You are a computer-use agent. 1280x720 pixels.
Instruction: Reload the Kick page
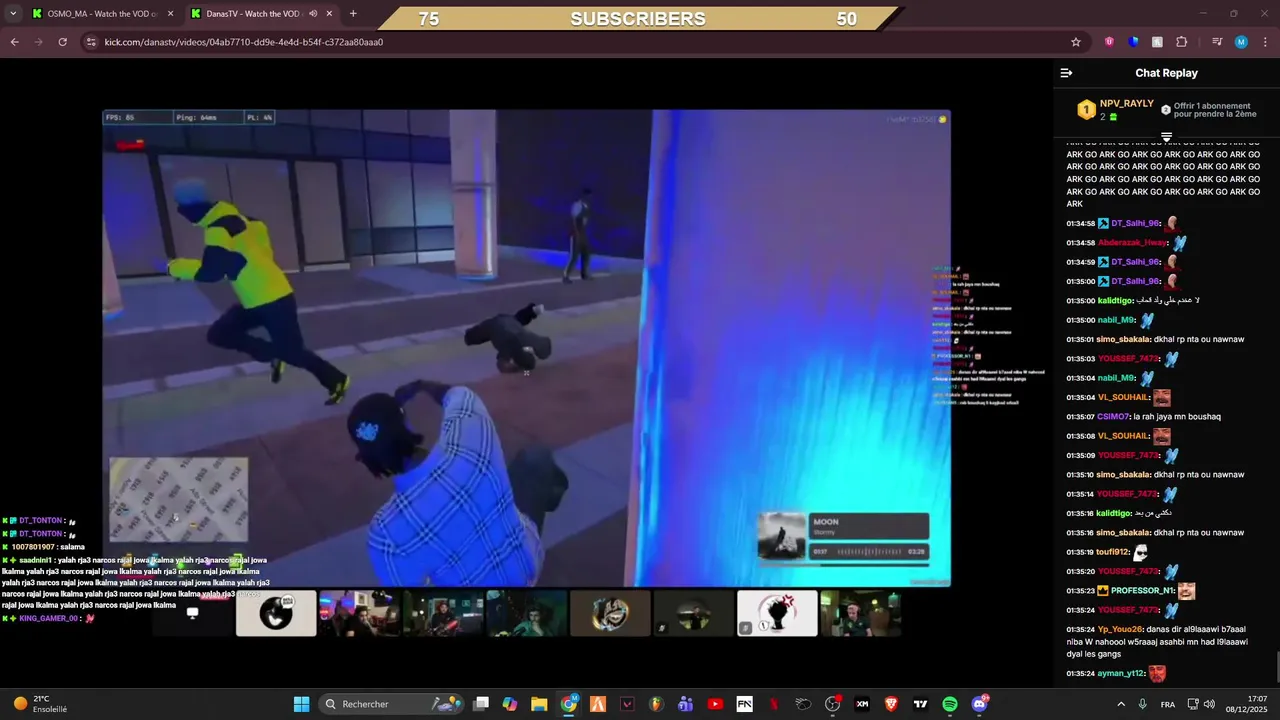coord(62,42)
